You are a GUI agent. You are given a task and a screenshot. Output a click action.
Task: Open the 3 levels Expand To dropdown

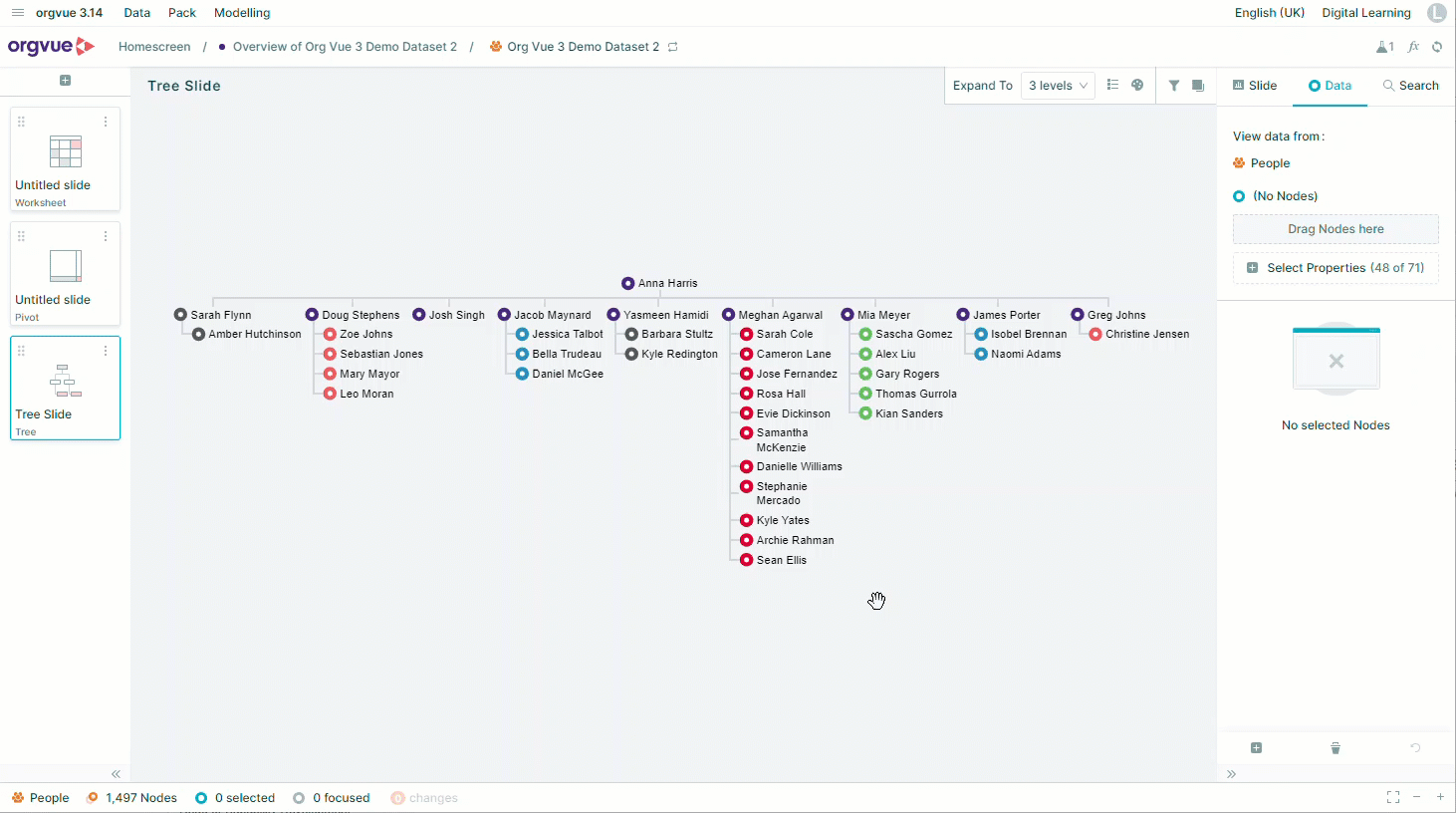click(x=1058, y=86)
